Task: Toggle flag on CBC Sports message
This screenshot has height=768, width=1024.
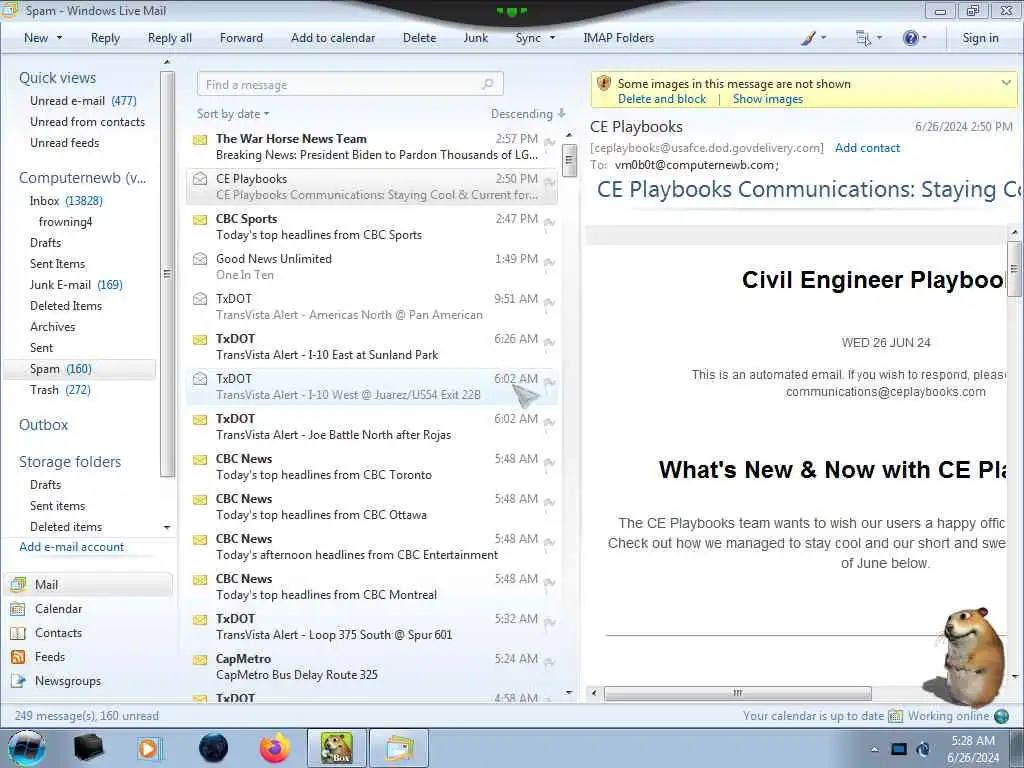Action: 549,223
